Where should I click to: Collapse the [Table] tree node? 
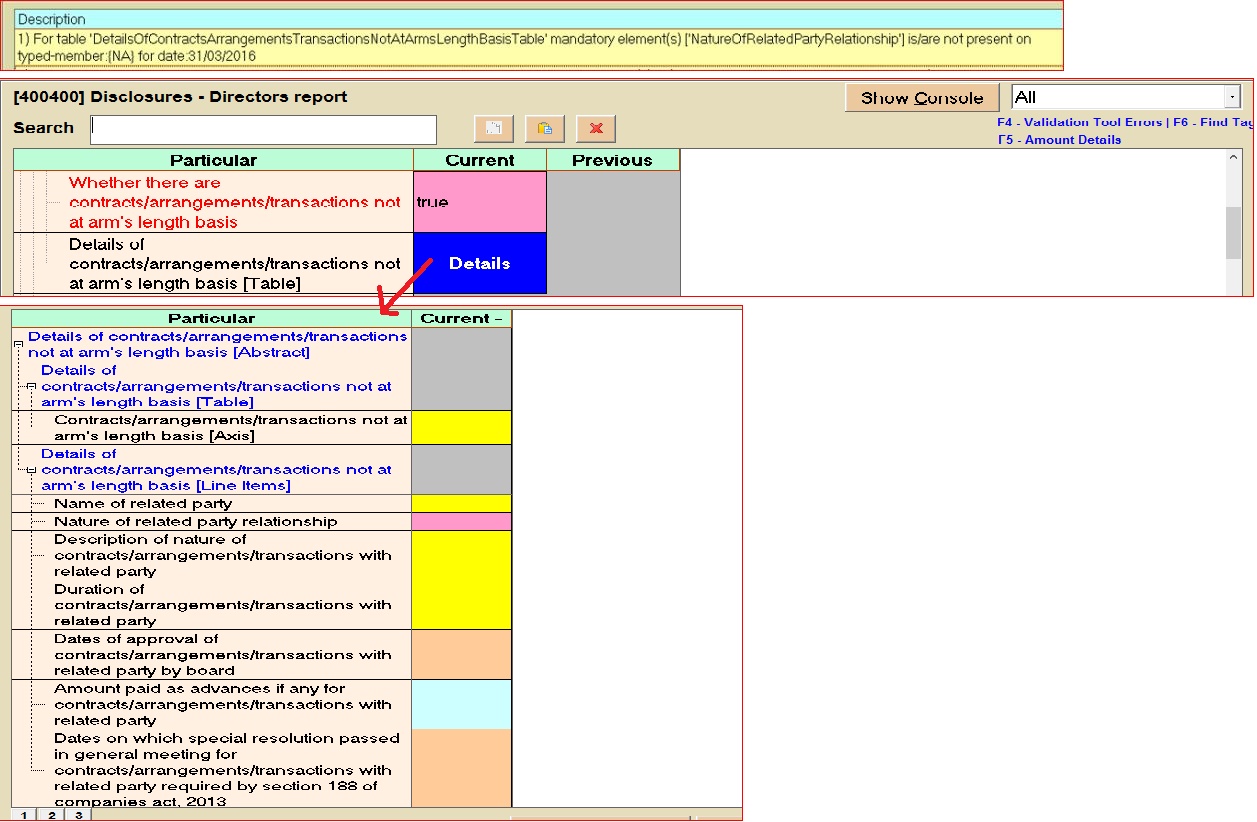(x=31, y=386)
